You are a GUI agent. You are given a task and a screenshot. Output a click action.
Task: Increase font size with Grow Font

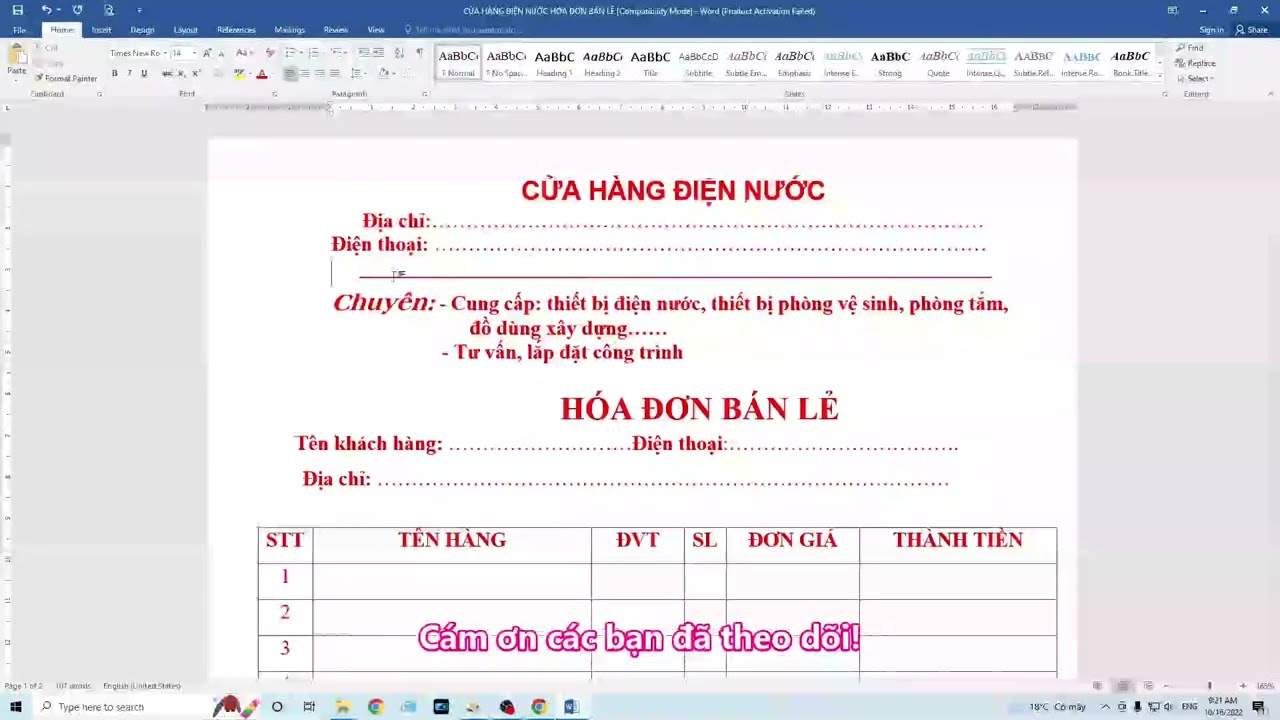coord(207,53)
